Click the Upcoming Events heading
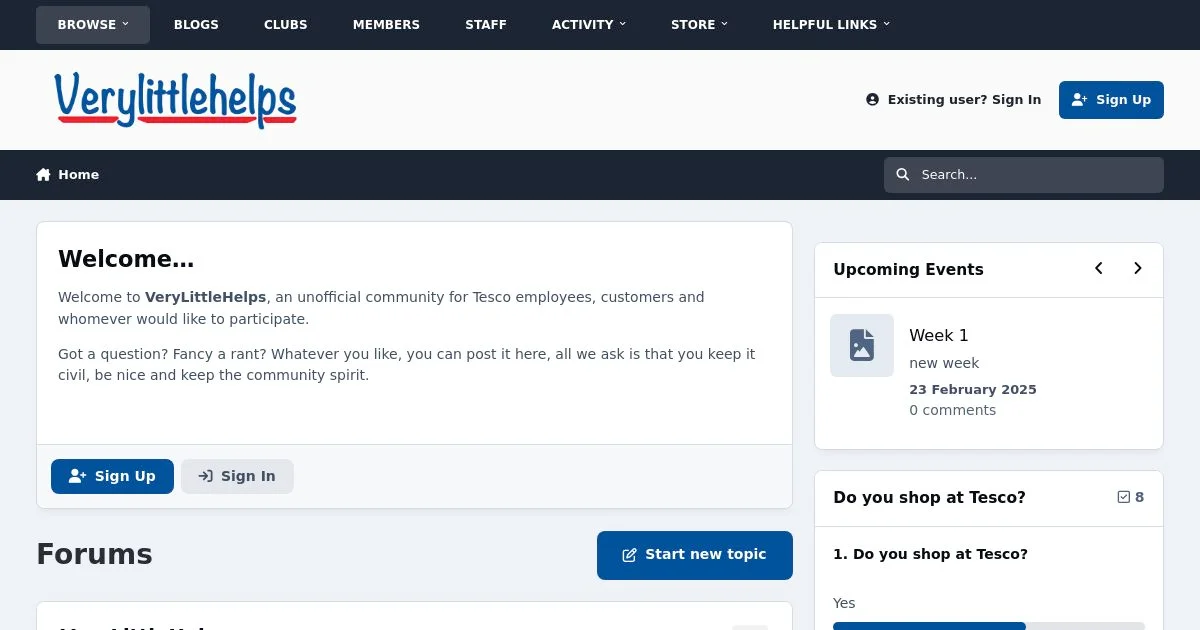Image resolution: width=1200 pixels, height=630 pixels. pos(908,269)
